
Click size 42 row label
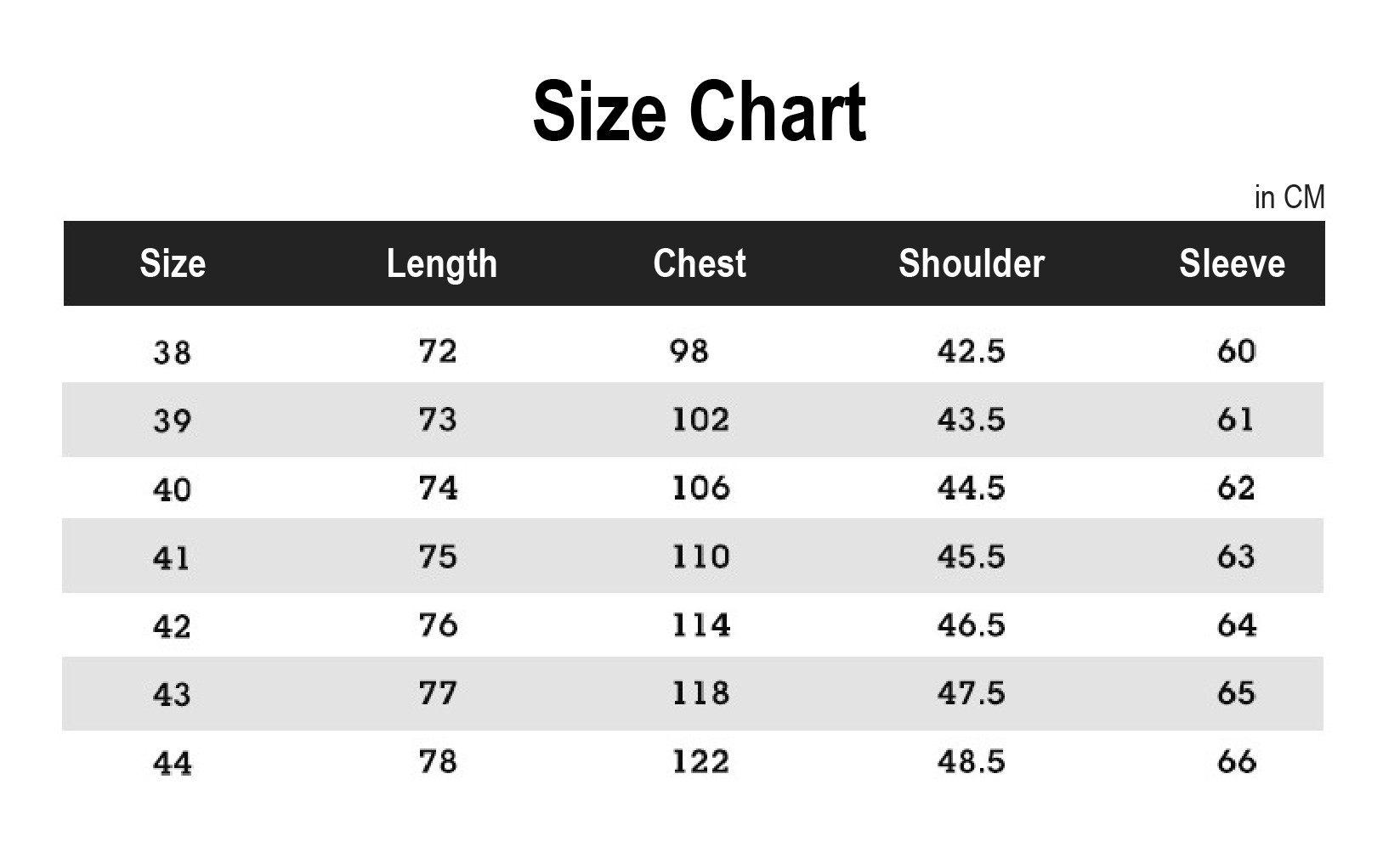point(172,627)
